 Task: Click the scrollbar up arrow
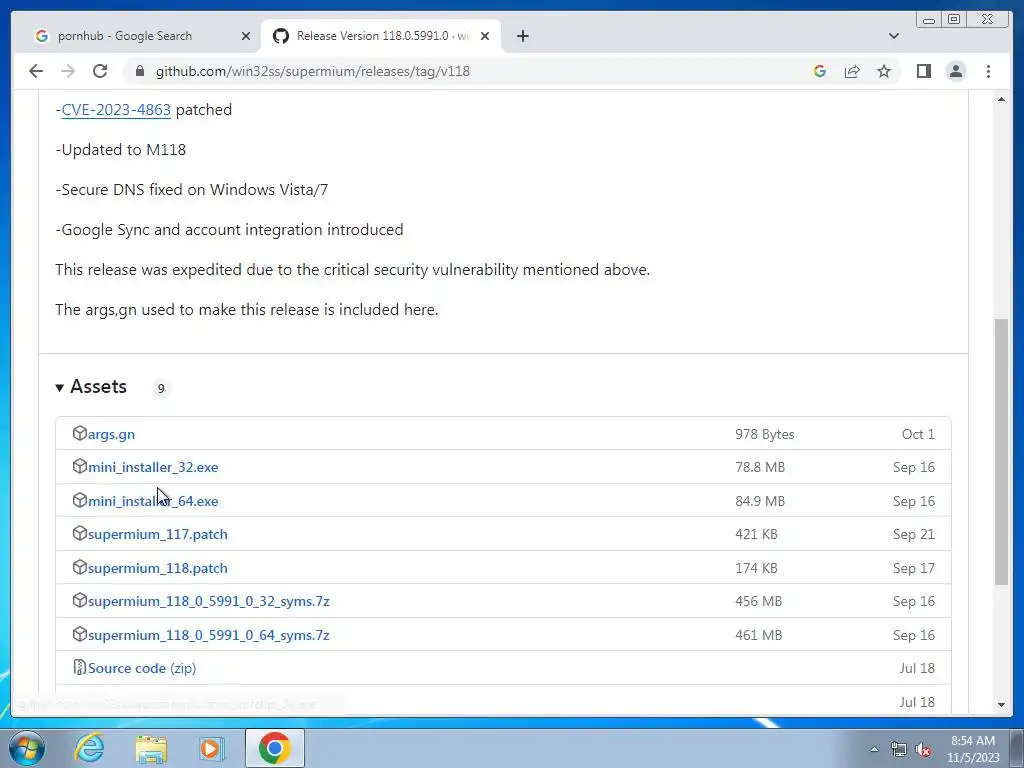click(x=1001, y=99)
